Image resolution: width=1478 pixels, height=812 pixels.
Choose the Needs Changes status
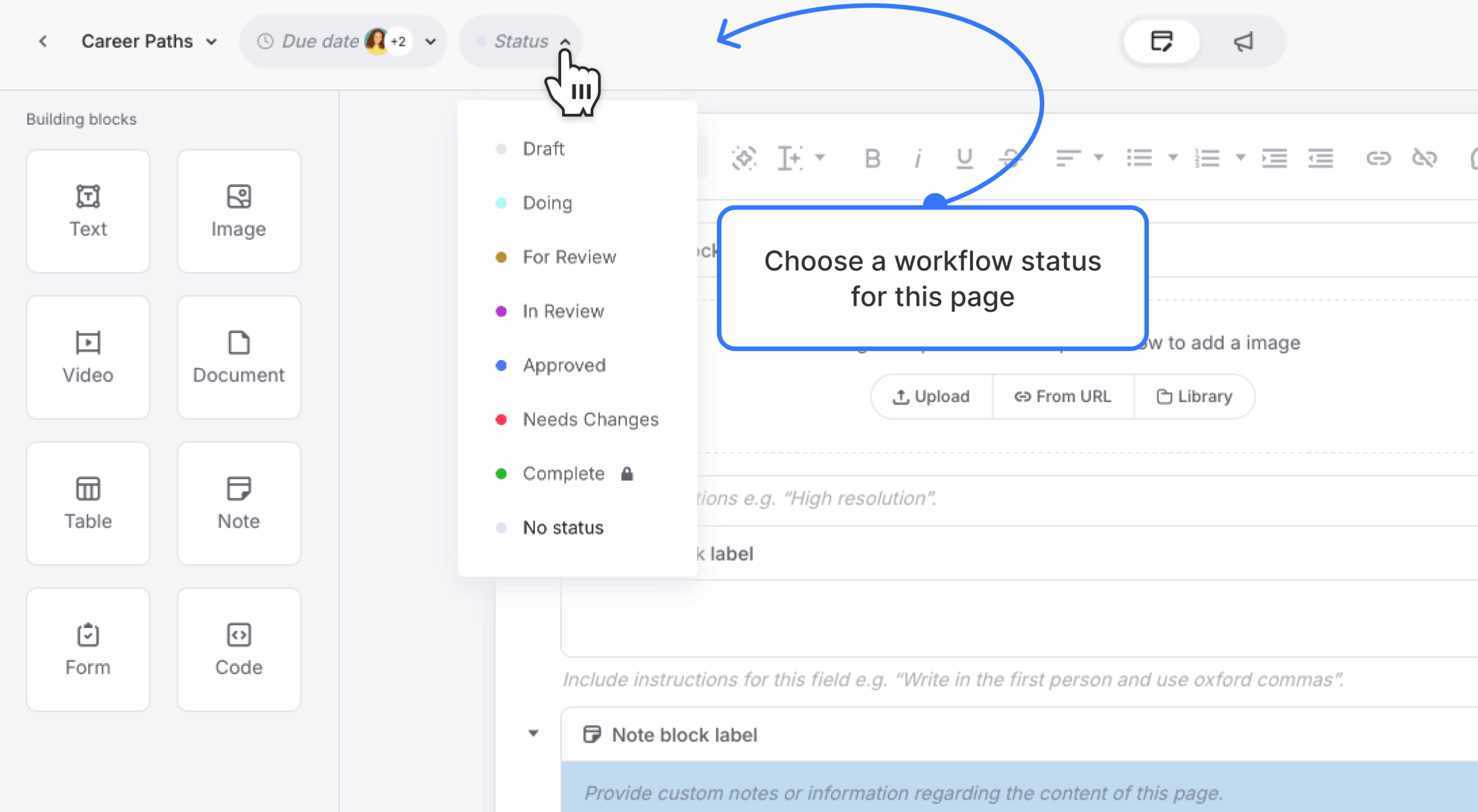pyautogui.click(x=591, y=419)
